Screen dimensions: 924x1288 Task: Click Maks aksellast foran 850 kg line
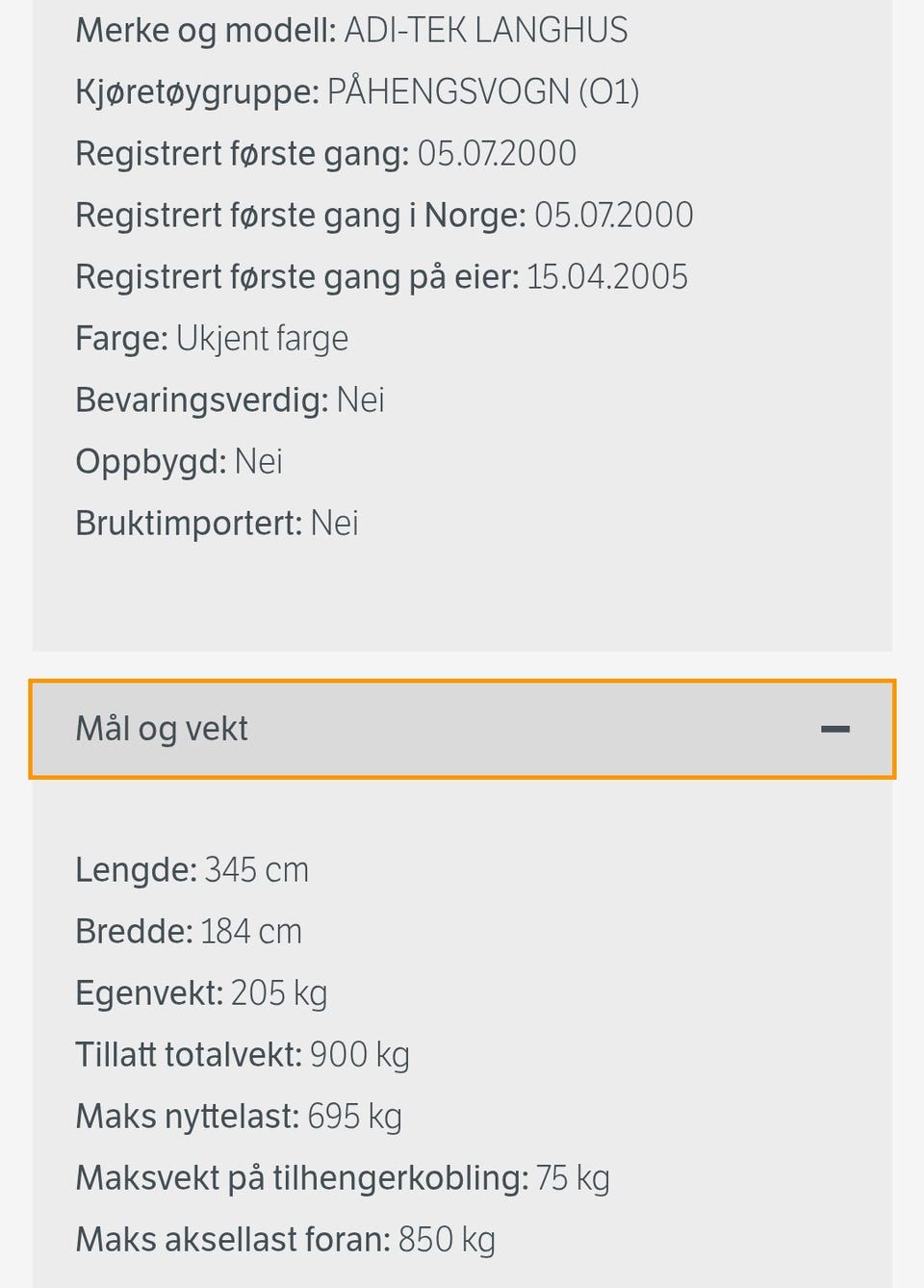point(285,1240)
